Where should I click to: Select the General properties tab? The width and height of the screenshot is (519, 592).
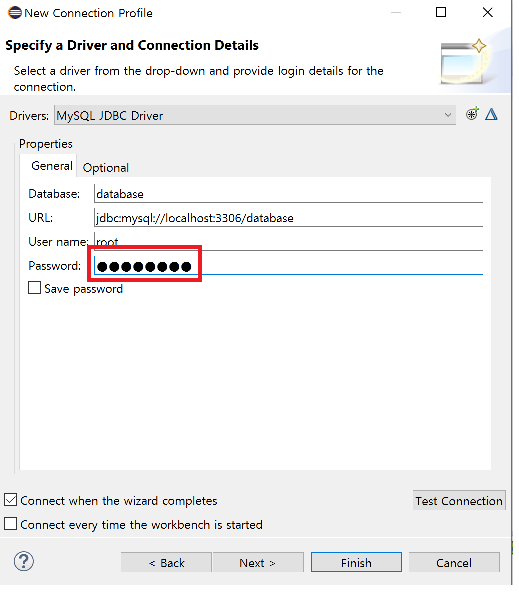click(52, 166)
